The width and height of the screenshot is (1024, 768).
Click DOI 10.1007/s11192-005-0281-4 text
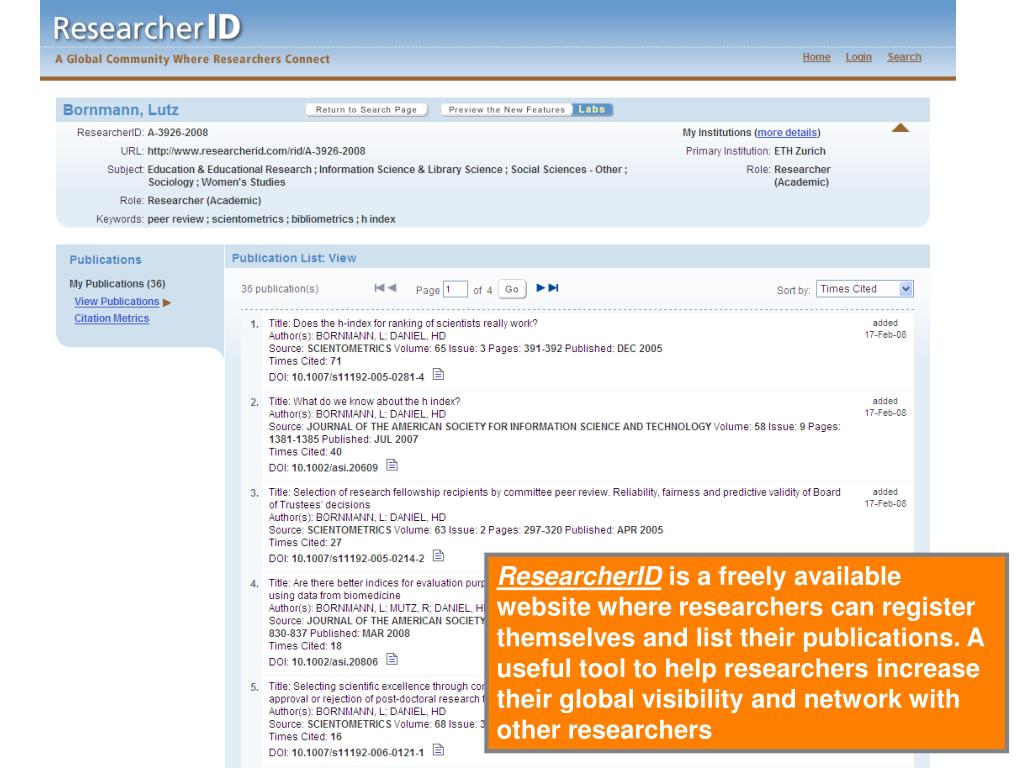[358, 377]
